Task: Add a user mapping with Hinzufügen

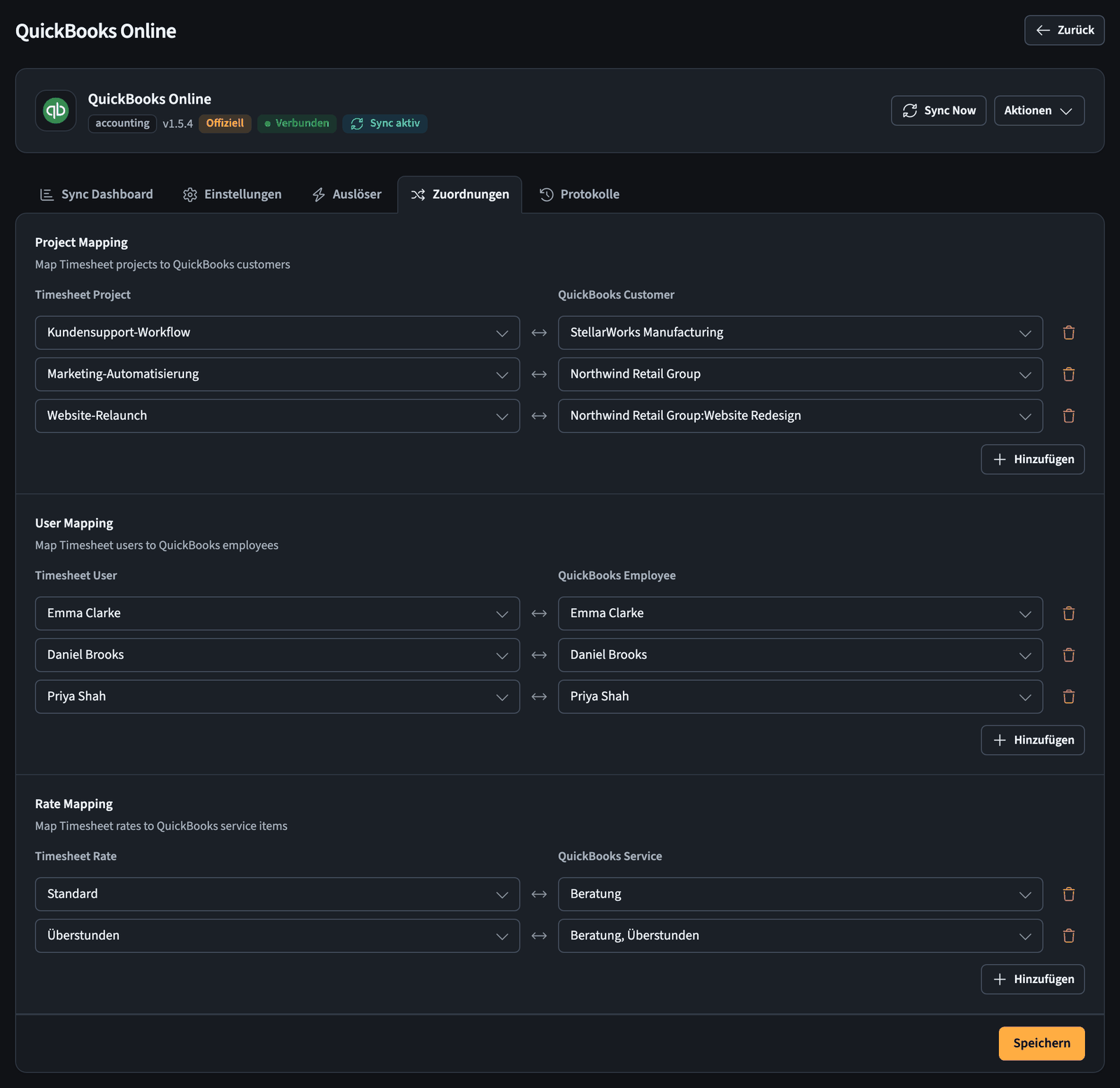Action: point(1032,740)
